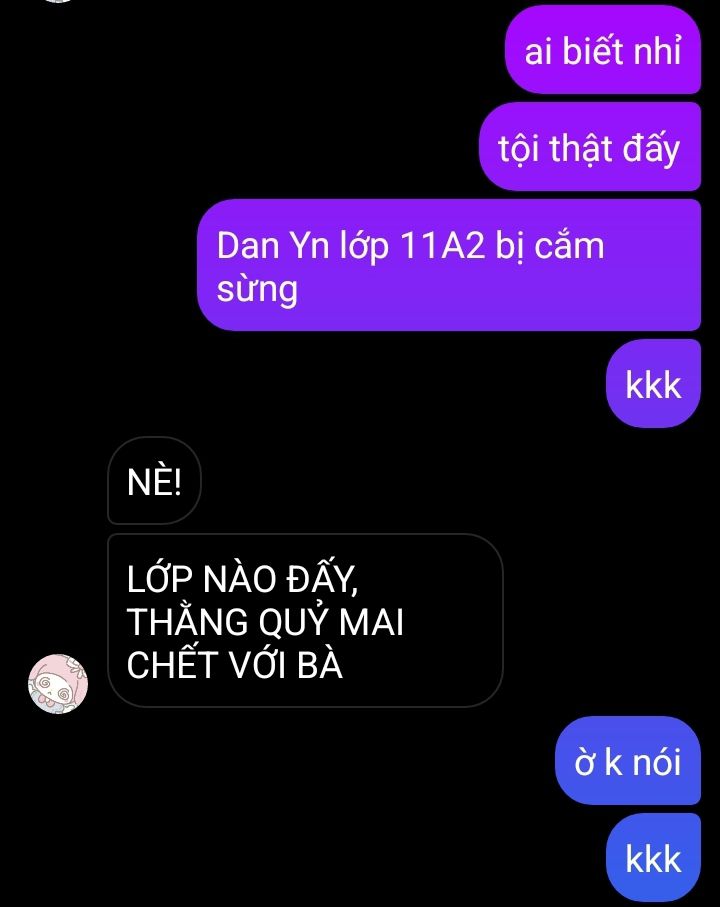Select the received 'NÈ!' message bubble

click(x=154, y=481)
